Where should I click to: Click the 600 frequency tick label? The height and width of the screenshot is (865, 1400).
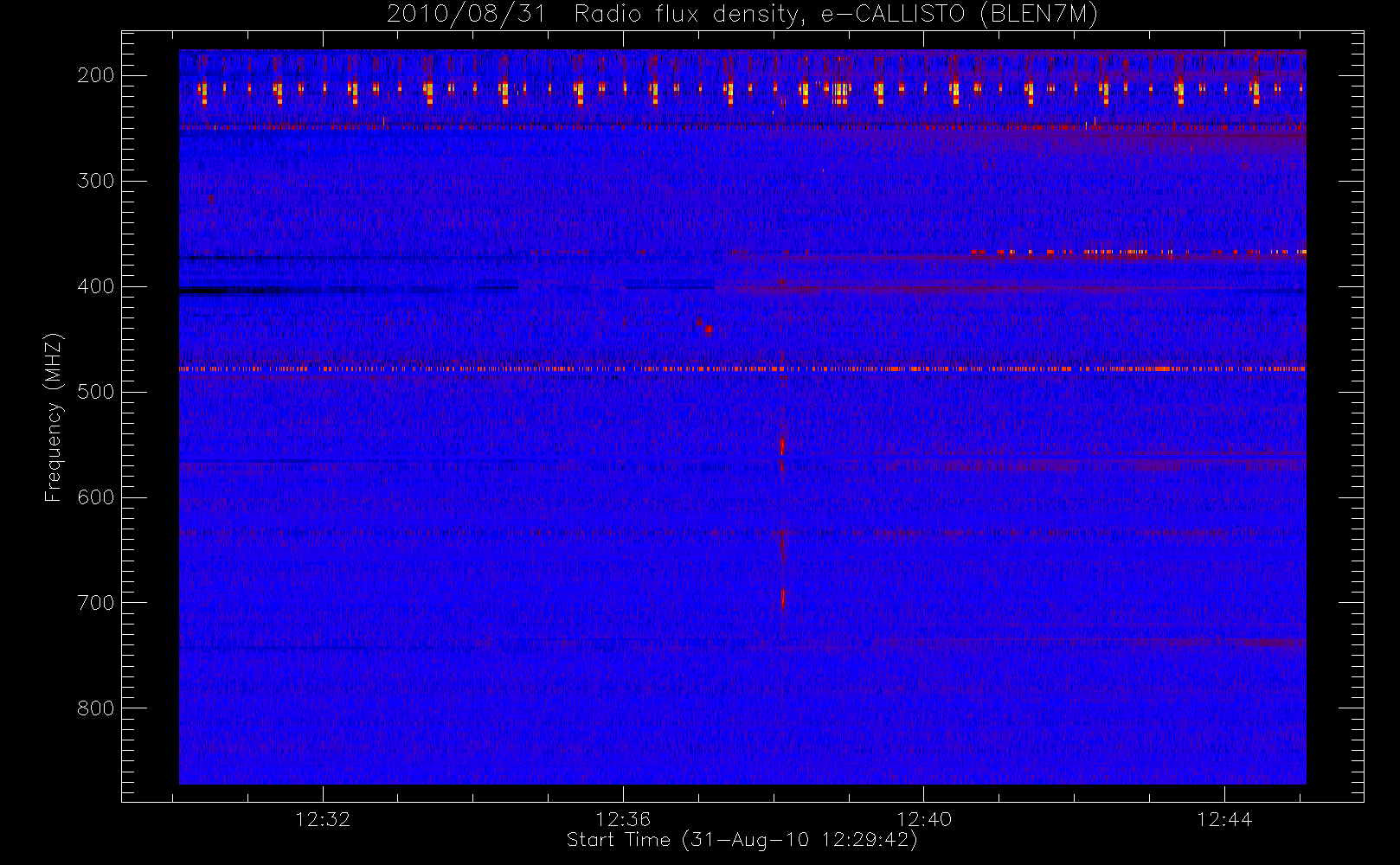(x=96, y=497)
